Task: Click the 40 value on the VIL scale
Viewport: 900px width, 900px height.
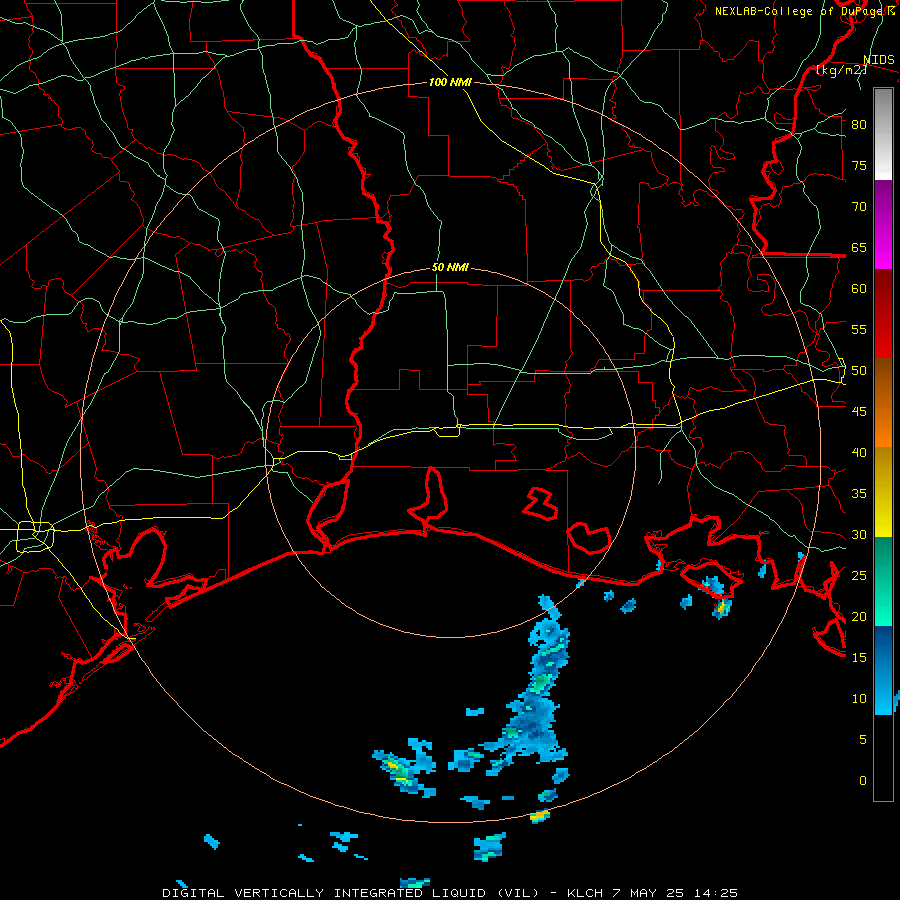Action: pyautogui.click(x=859, y=453)
